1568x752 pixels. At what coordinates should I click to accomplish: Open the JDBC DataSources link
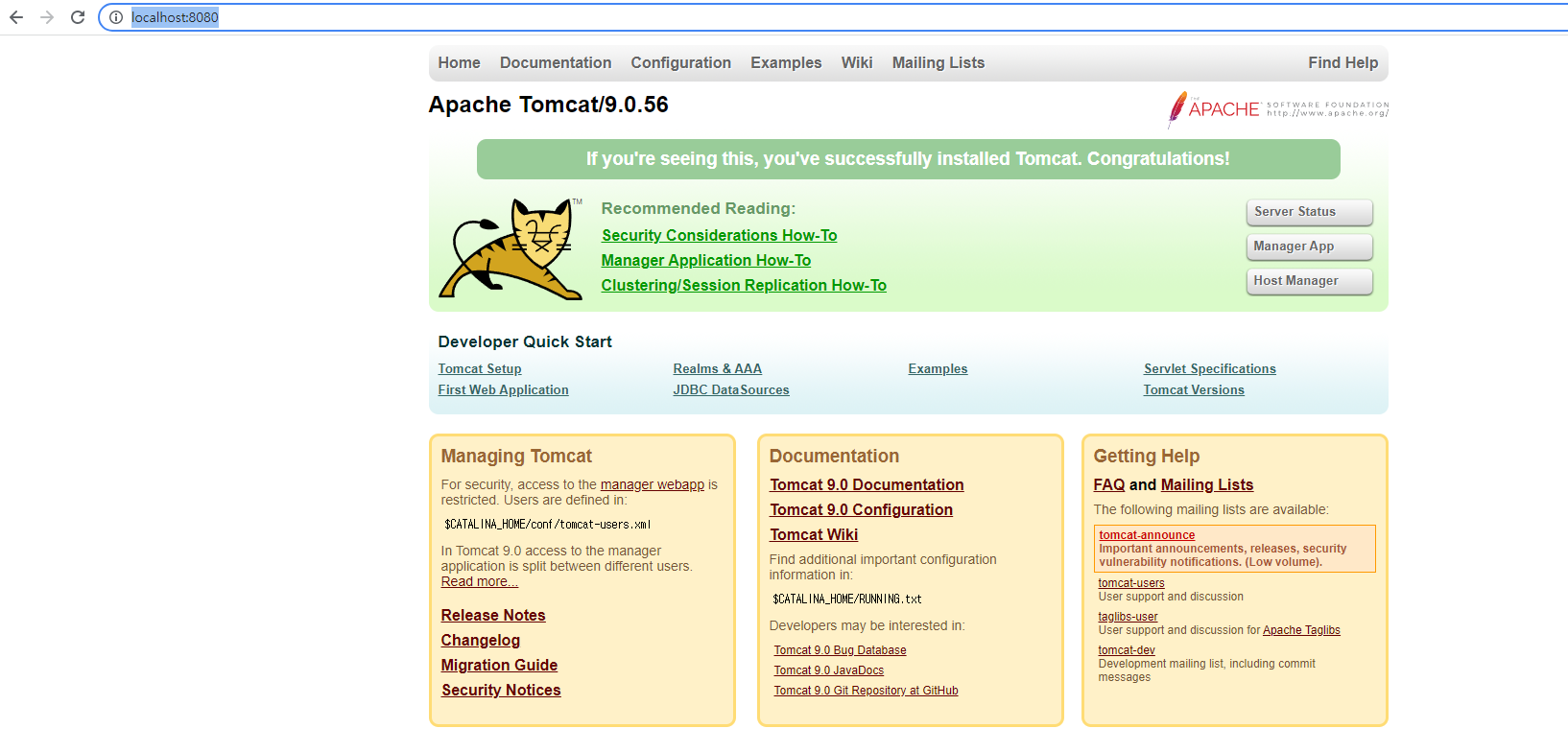(x=731, y=389)
